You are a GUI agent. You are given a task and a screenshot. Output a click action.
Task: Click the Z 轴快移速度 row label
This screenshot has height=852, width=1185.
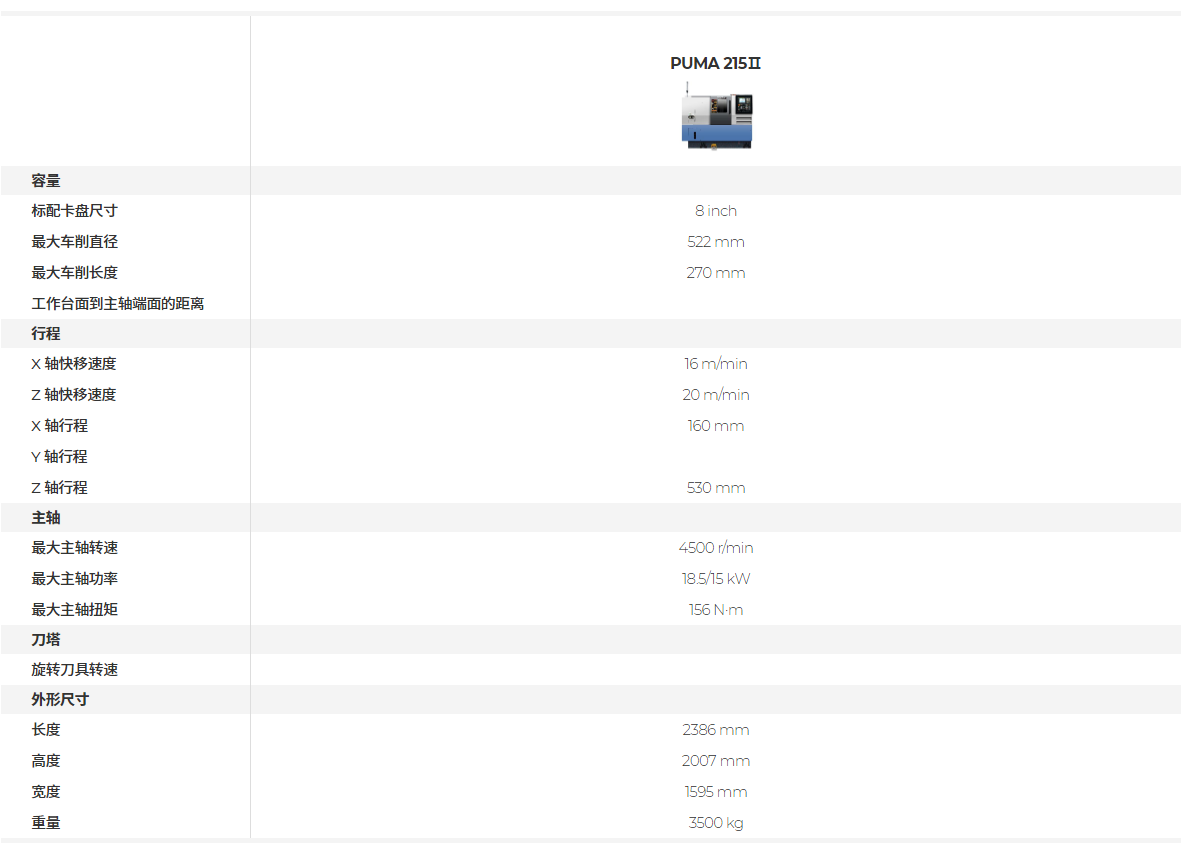(73, 395)
